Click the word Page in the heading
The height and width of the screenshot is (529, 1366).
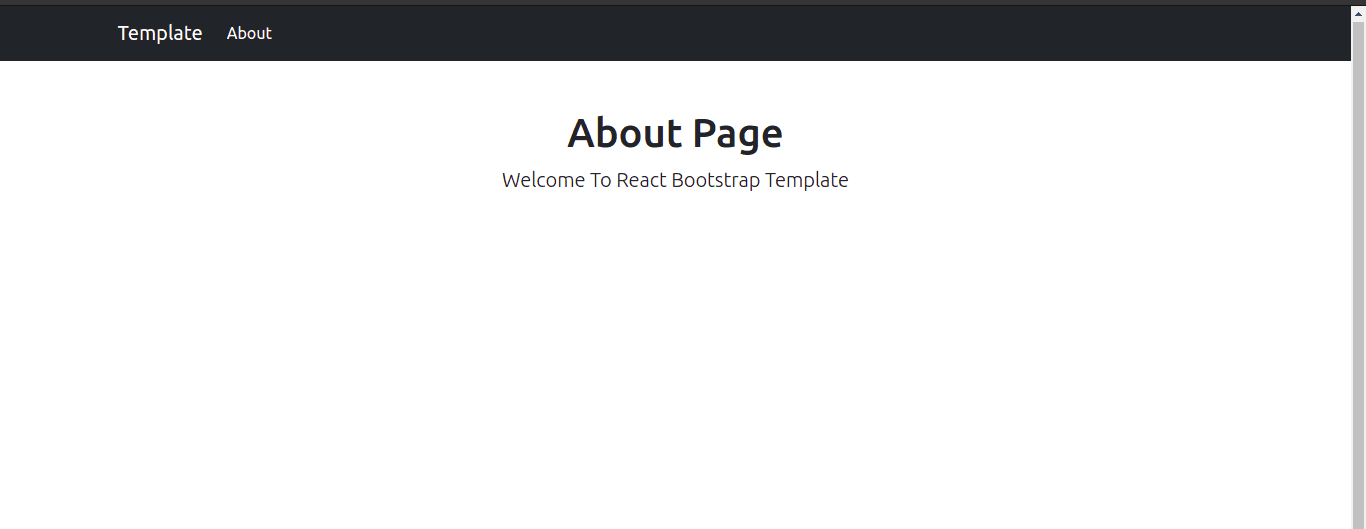point(737,134)
